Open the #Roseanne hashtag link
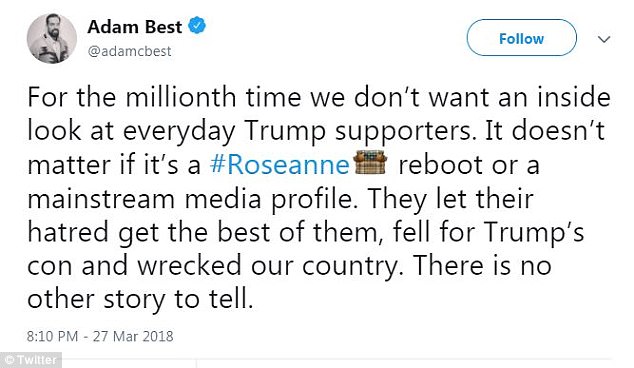 (x=280, y=165)
